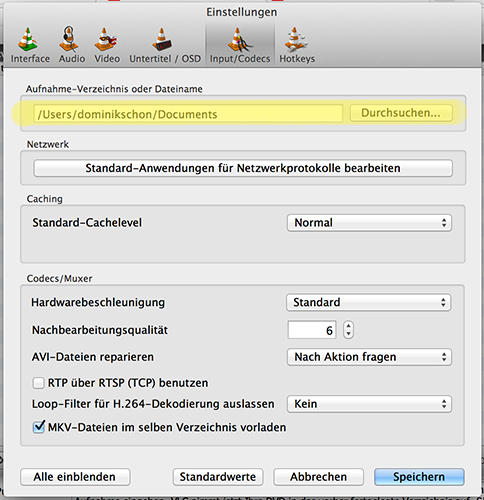Uncheck MKV-Dateien im selben Verzeichnis vorladen
This screenshot has width=484, height=500.
tap(38, 427)
